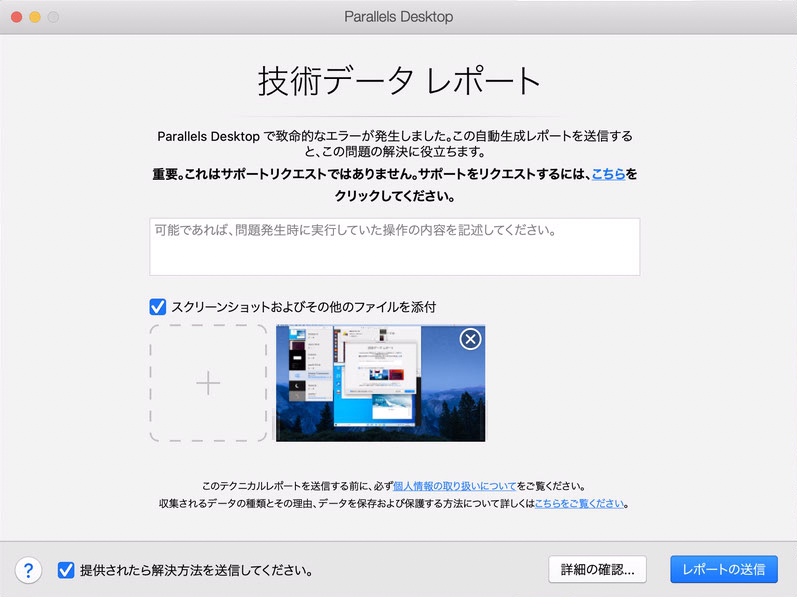Follow the こちらをご覧ください link

579,504
